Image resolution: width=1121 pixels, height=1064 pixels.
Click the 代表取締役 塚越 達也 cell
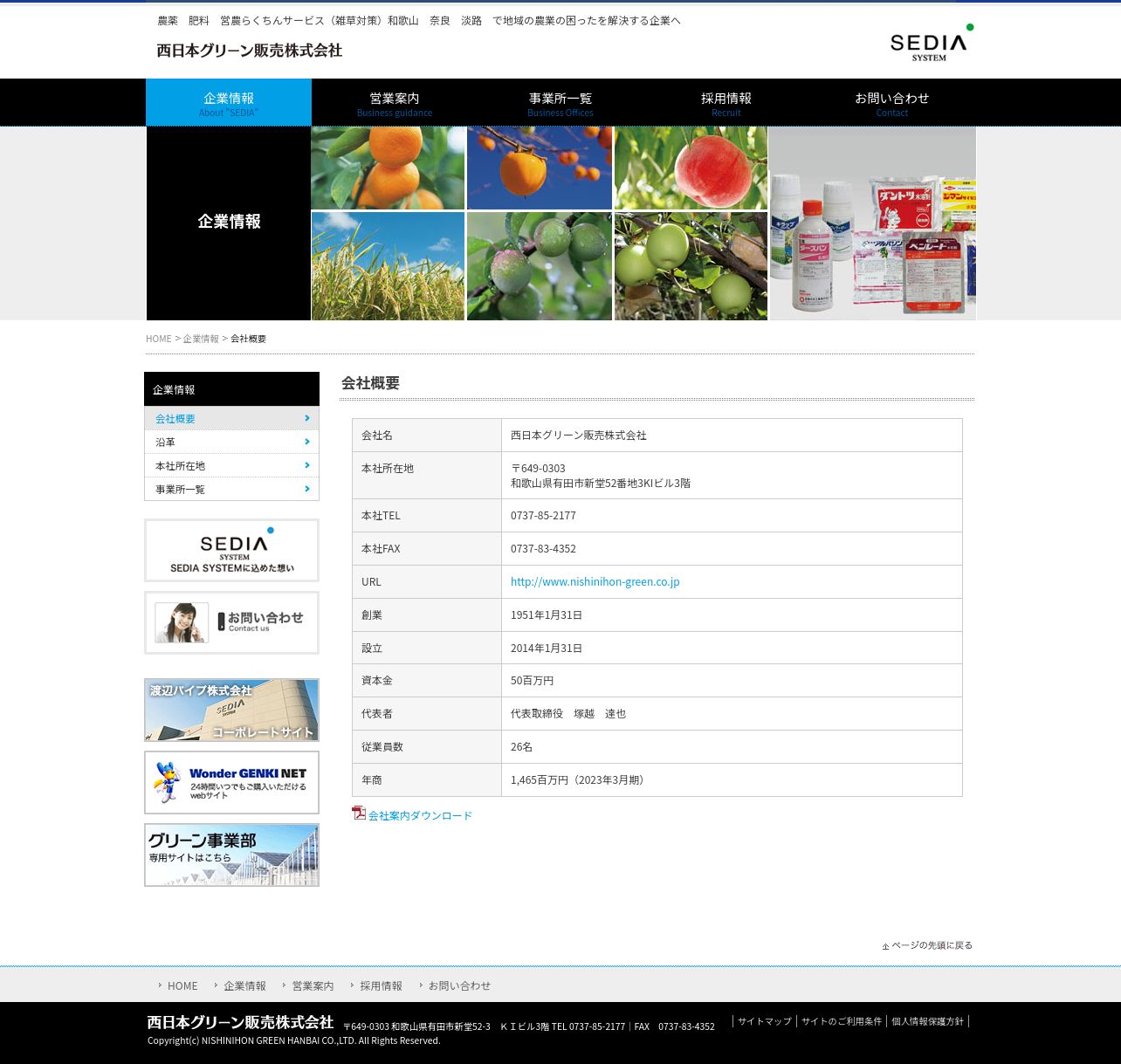click(x=732, y=713)
